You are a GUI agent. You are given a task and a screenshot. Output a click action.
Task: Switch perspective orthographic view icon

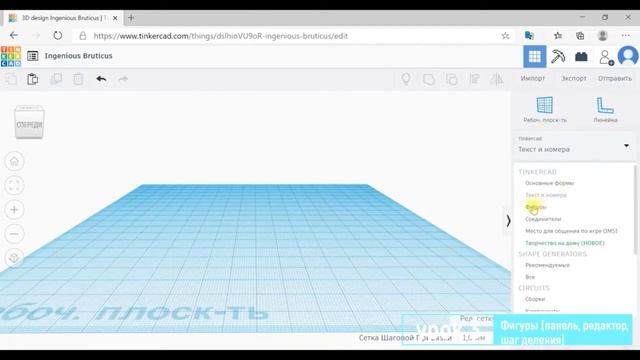(14, 258)
